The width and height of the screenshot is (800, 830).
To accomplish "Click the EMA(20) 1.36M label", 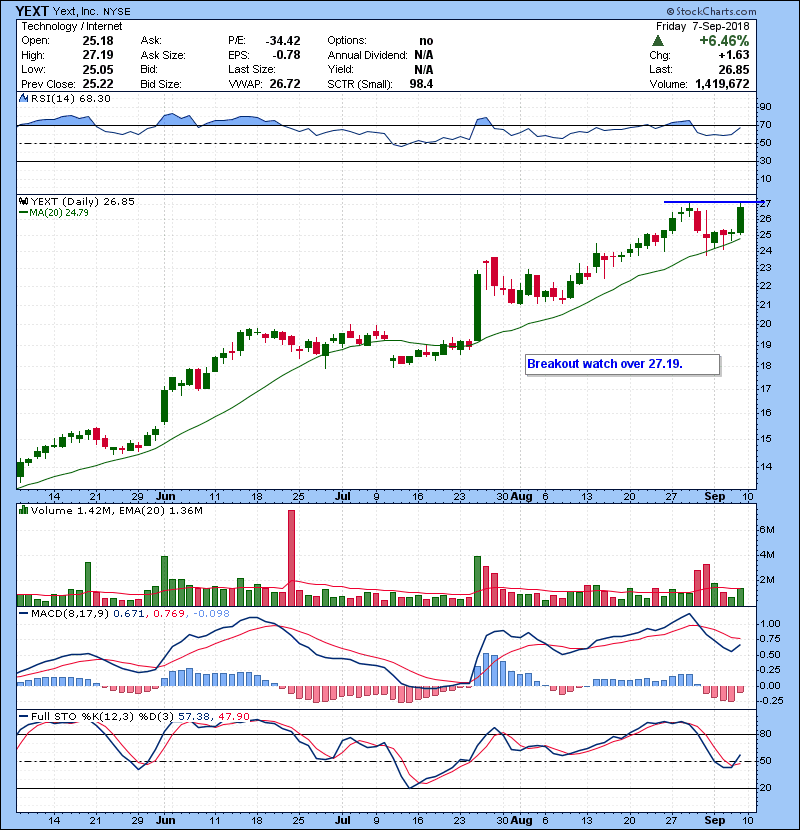I will click(161, 510).
